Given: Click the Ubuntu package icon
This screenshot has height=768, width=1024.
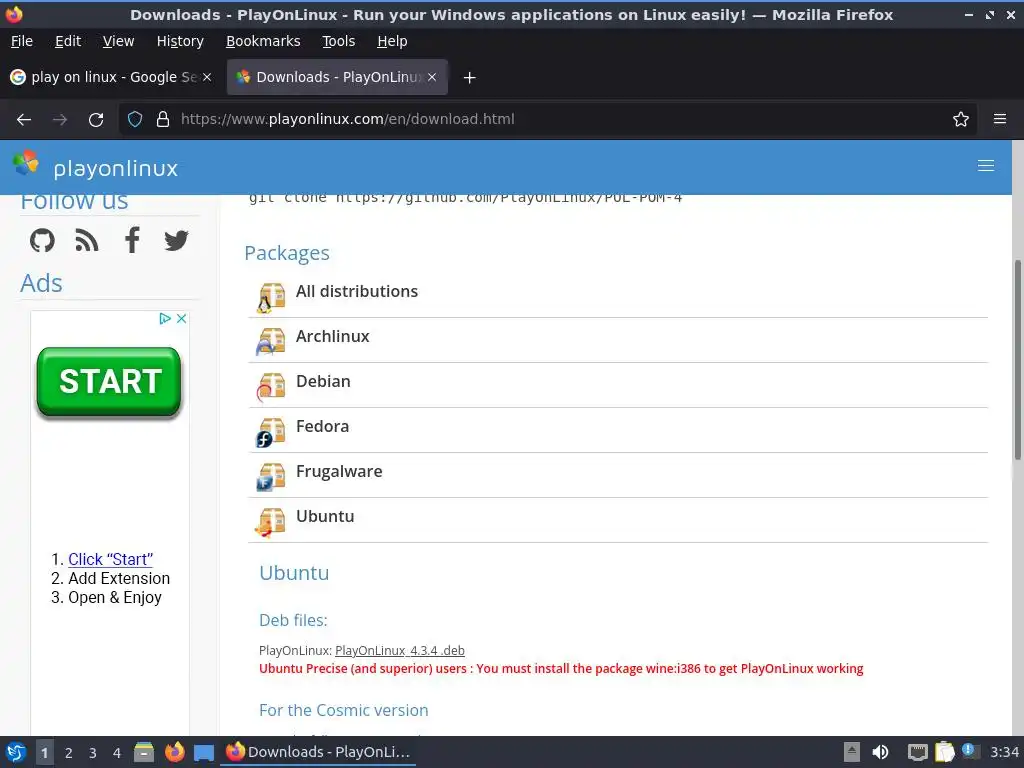Looking at the screenshot, I should (x=270, y=522).
